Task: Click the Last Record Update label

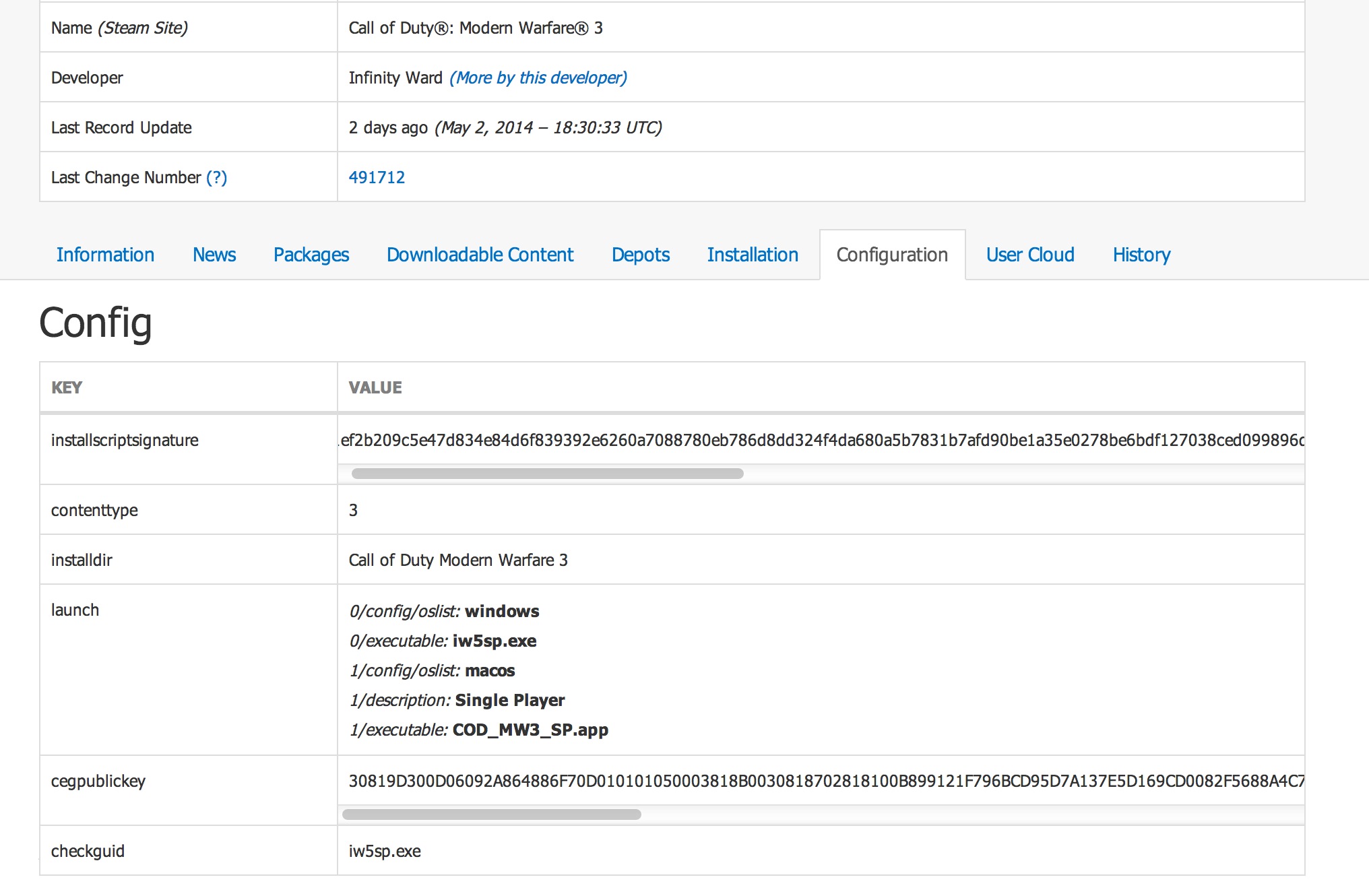Action: (121, 127)
